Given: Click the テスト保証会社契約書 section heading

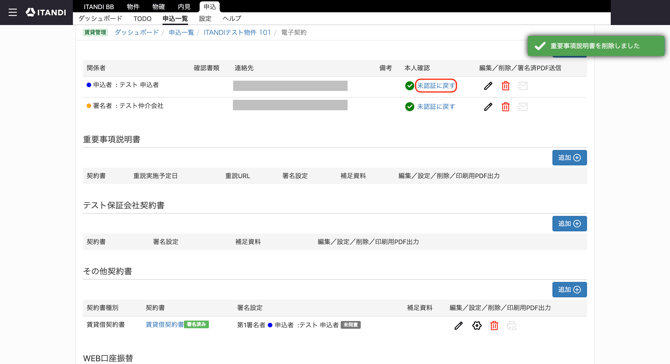Looking at the screenshot, I should (123, 205).
